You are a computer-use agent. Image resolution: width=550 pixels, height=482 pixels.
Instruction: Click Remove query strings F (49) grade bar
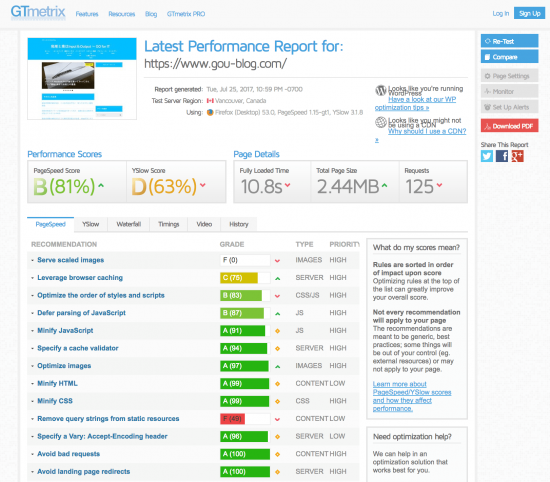[245, 419]
